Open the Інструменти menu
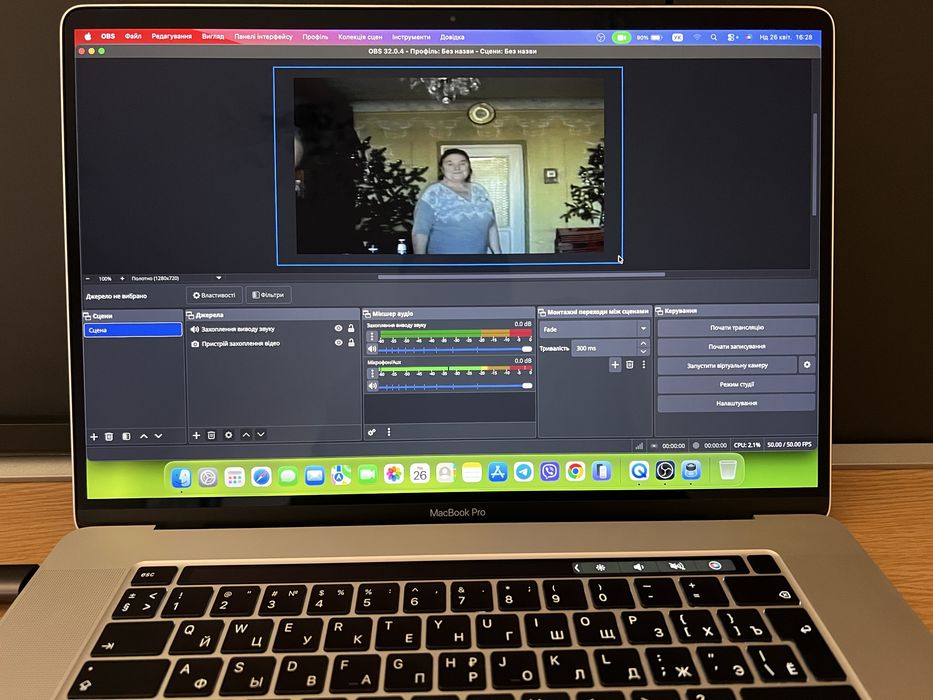 [x=411, y=37]
